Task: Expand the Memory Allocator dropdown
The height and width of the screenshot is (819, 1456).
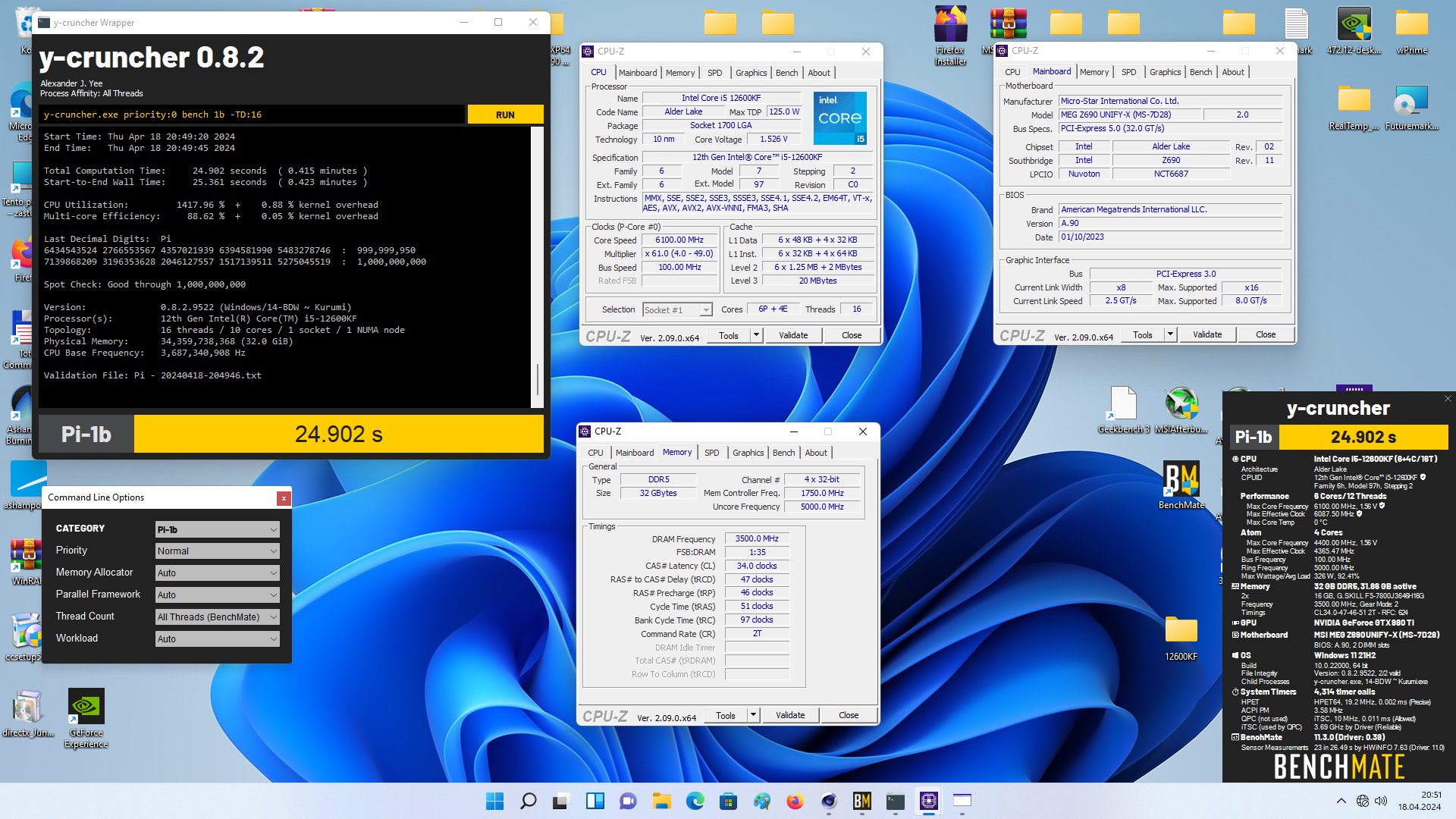Action: [217, 573]
